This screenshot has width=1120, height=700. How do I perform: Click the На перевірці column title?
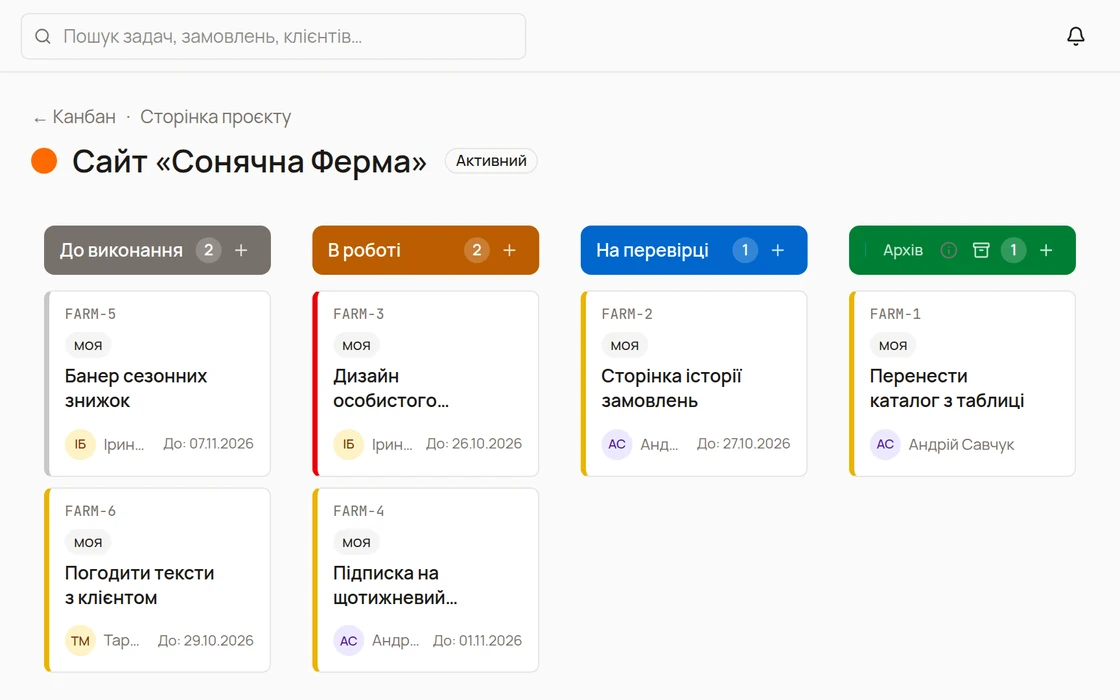coord(652,251)
